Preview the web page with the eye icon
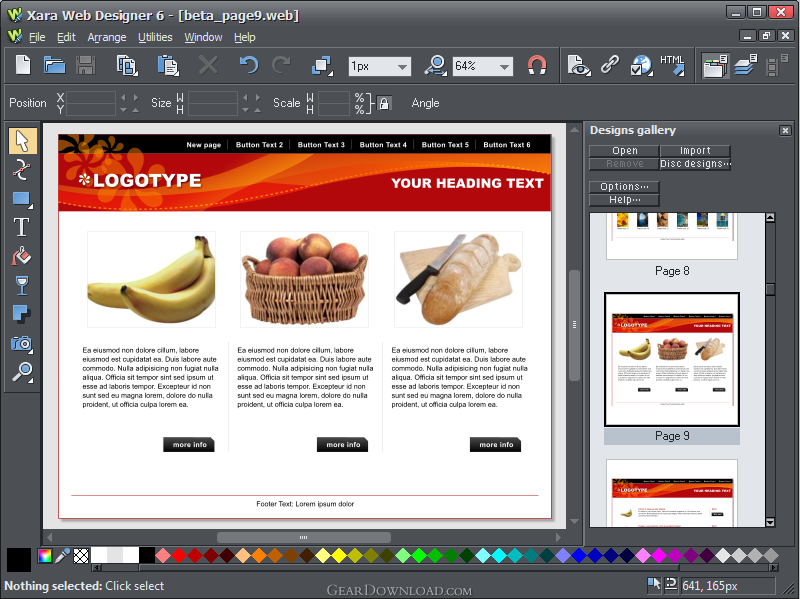Viewport: 800px width, 599px height. pyautogui.click(x=579, y=66)
